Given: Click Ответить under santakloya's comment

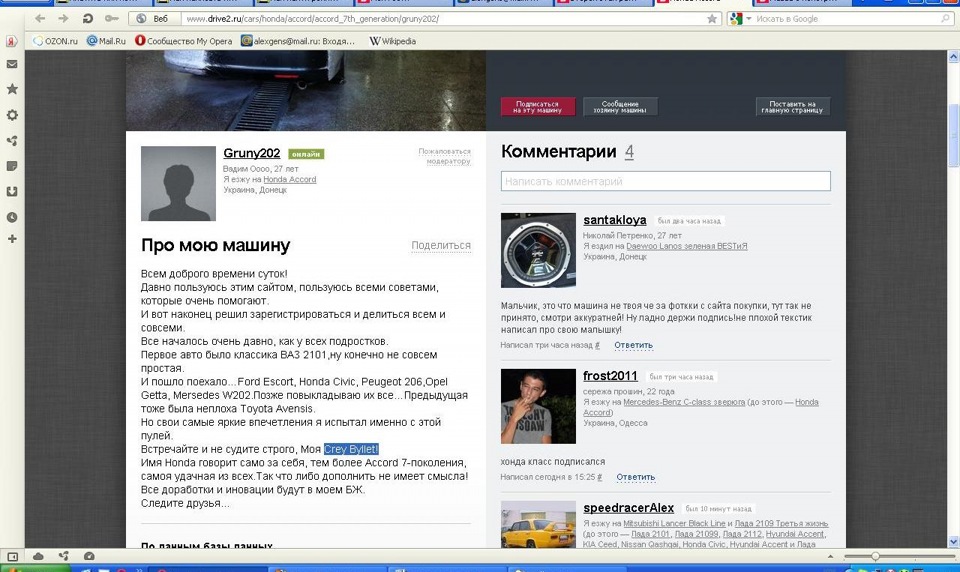Looking at the screenshot, I should point(634,345).
